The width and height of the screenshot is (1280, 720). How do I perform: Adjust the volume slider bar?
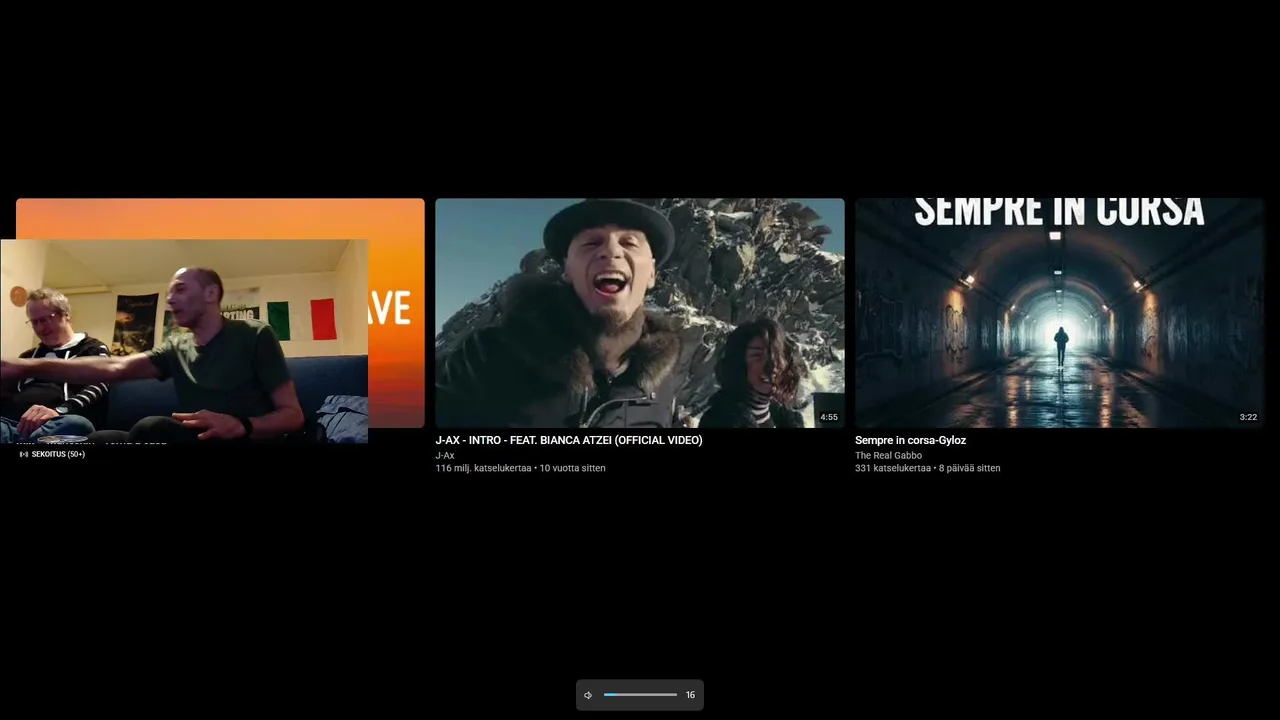click(640, 694)
